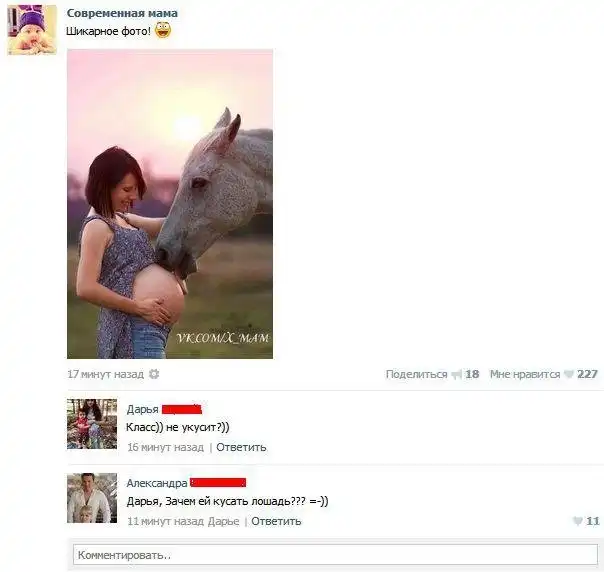Screen dimensions: 604x572
Task: Click the 16 минут назад comment timestamp
Action: [x=165, y=447]
